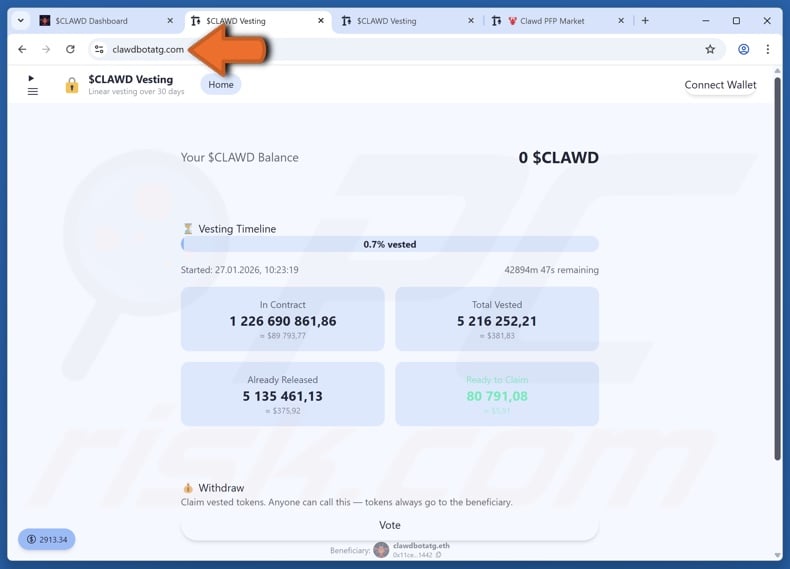Viewport: 790px width, 569px height.
Task: Open the tab search dropdown arrow
Action: click(21, 21)
